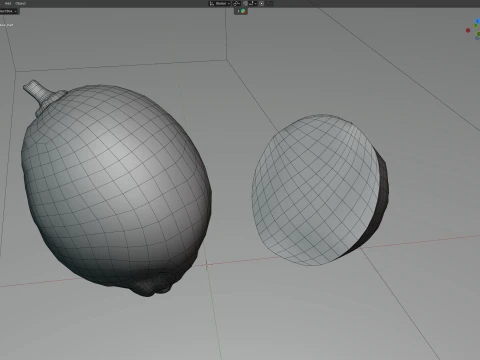Open the snapping options dropdown
This screenshot has width=480, height=360.
click(x=253, y=3)
